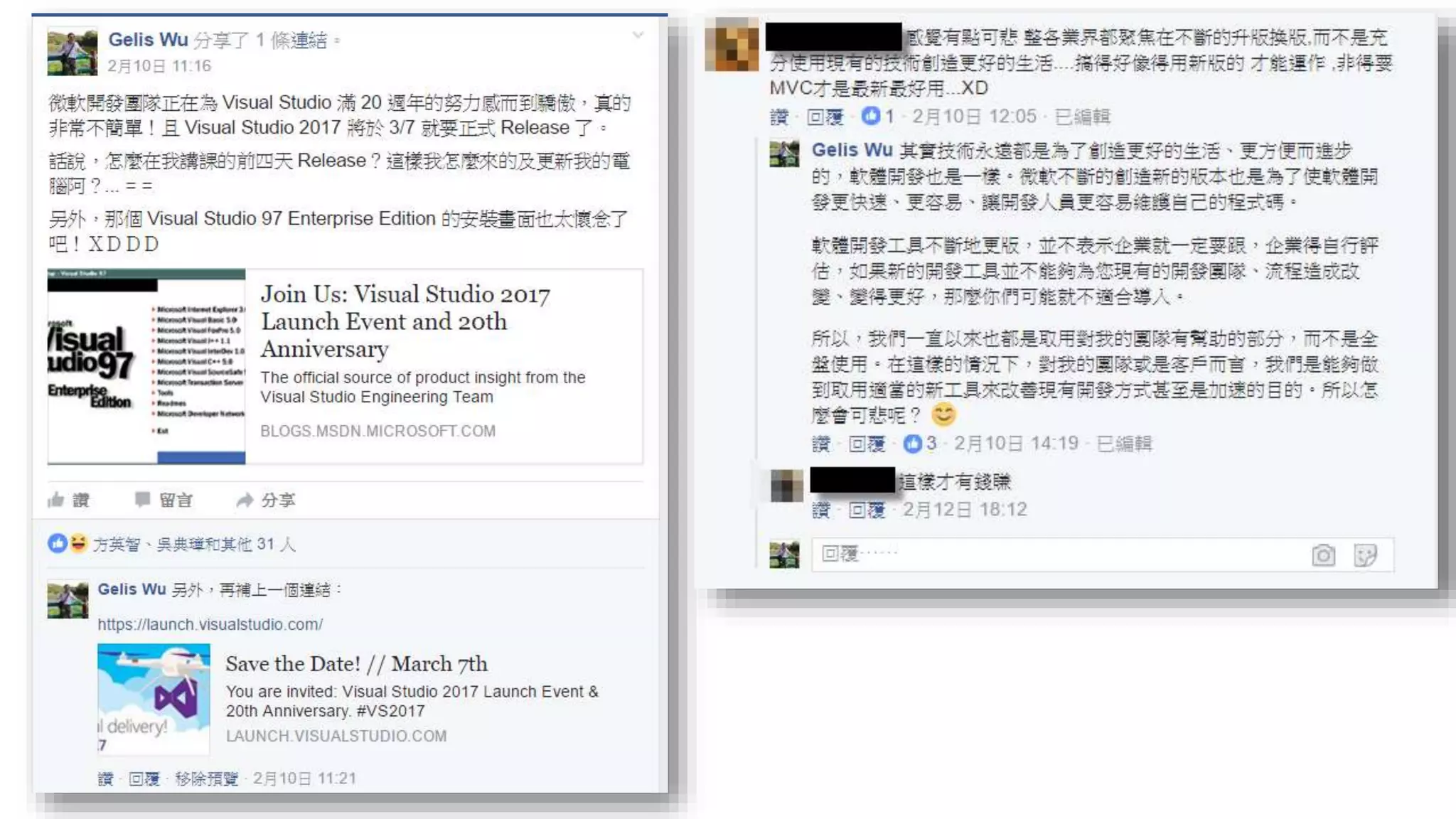Click the 留言 comment bubble icon
The height and width of the screenshot is (819, 1456).
pyautogui.click(x=142, y=499)
